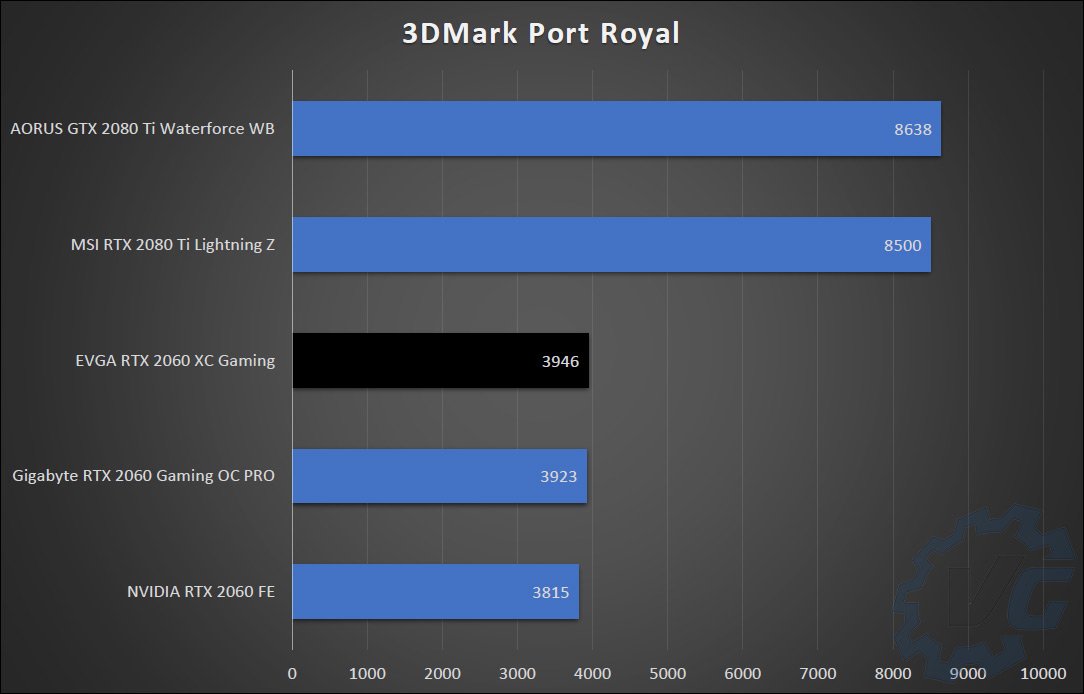Screen dimensions: 1084x694
Task: Click the 3923 value label
Action: (x=558, y=476)
